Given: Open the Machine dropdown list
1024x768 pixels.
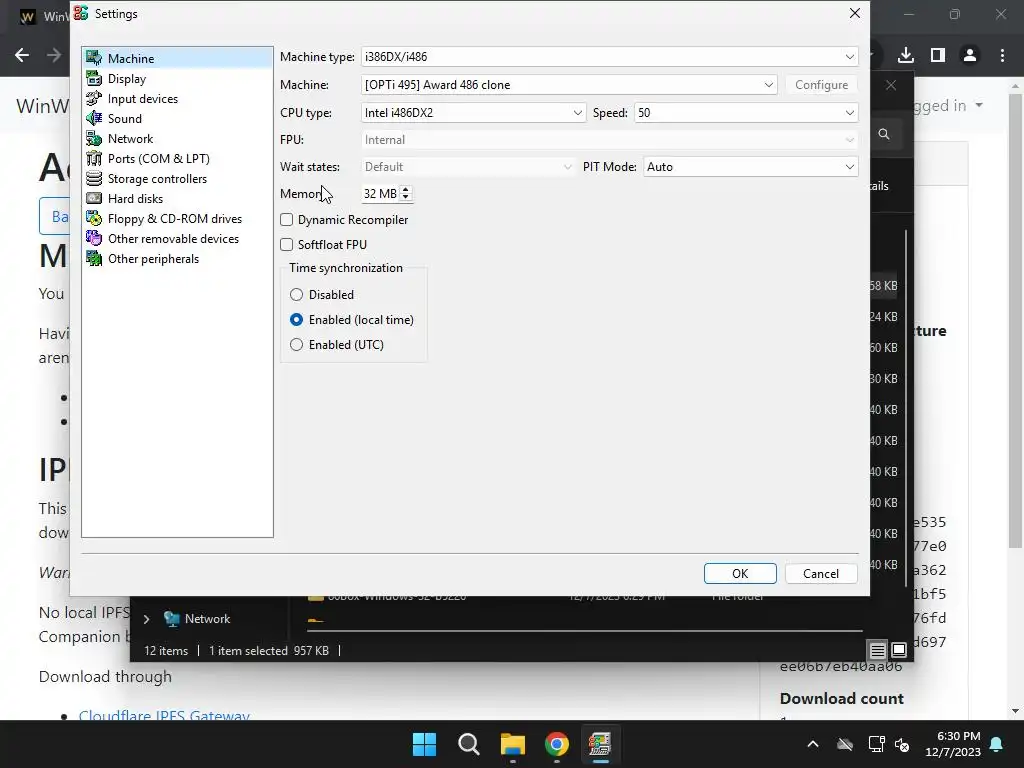Looking at the screenshot, I should pyautogui.click(x=569, y=85).
